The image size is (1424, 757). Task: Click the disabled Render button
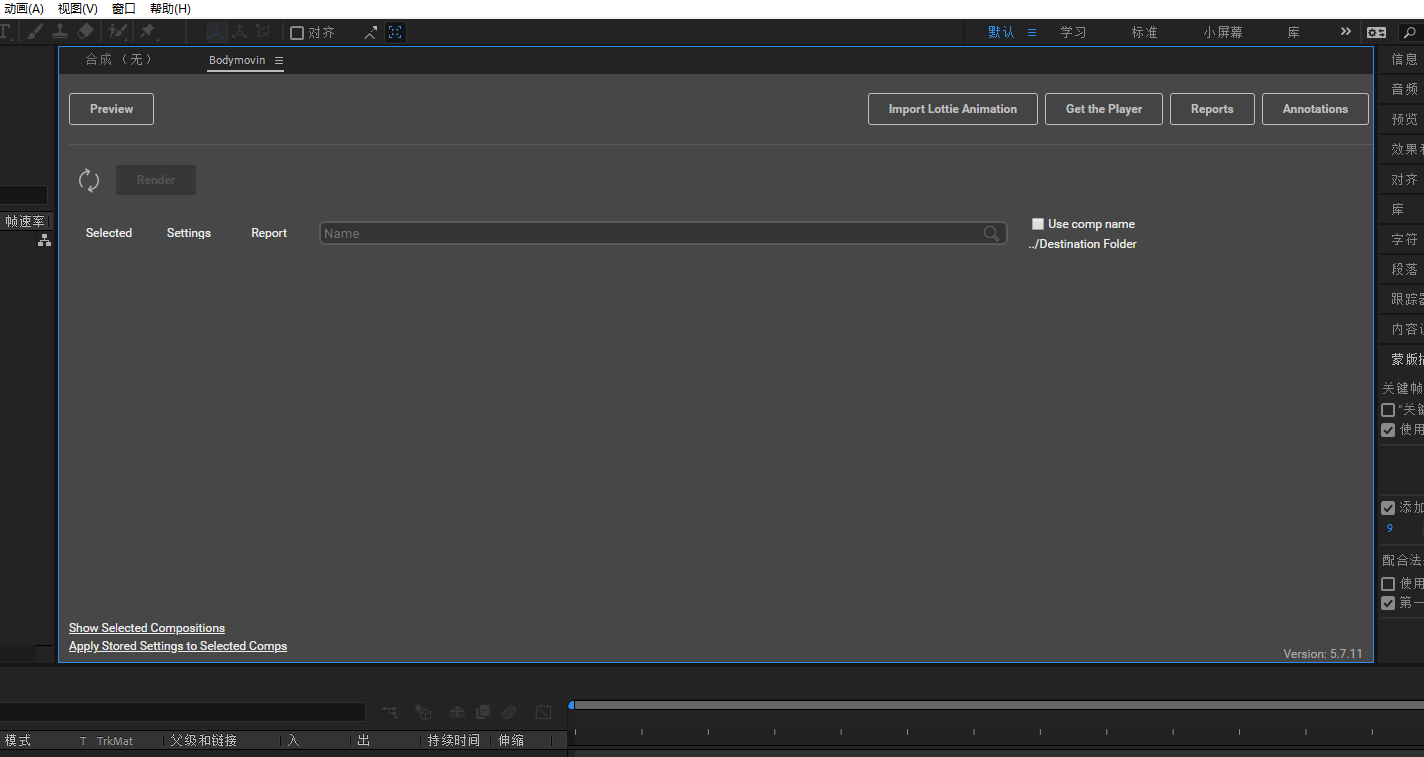tap(156, 180)
